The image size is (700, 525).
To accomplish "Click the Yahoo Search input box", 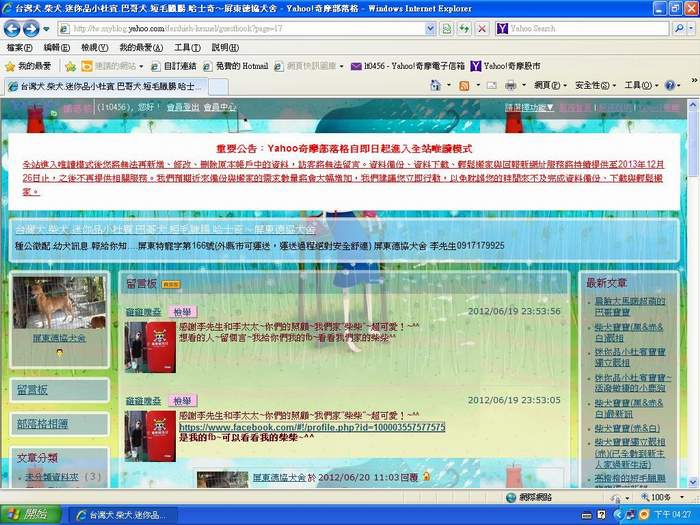I will (588, 29).
